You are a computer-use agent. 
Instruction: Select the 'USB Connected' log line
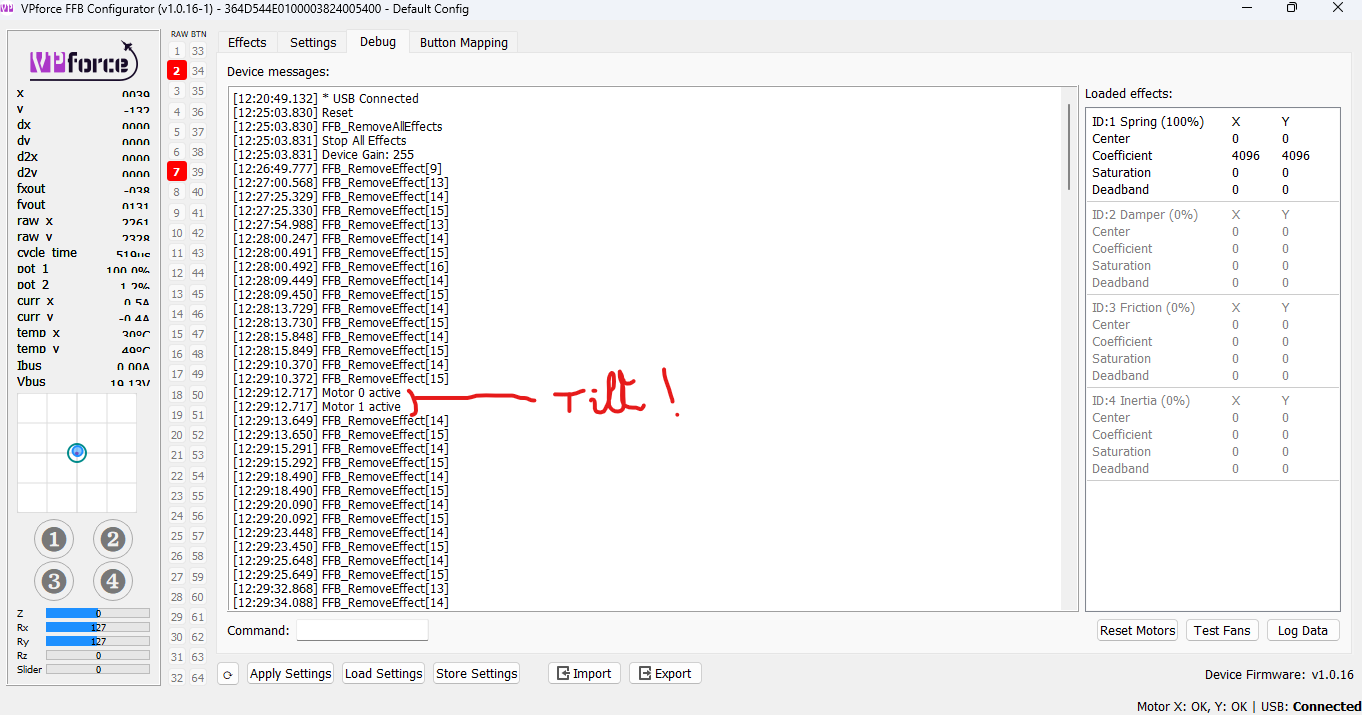tap(325, 98)
